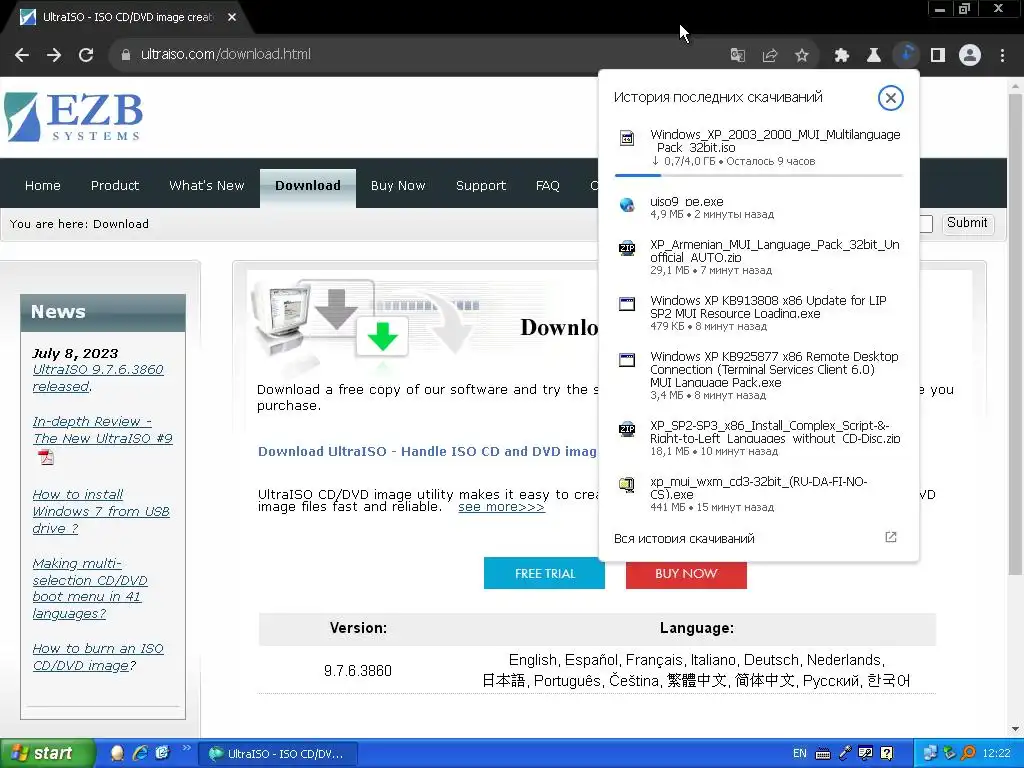Select xp_mui_wxm_cd3-32bit exe download entry
This screenshot has width=1024, height=768.
[x=758, y=494]
